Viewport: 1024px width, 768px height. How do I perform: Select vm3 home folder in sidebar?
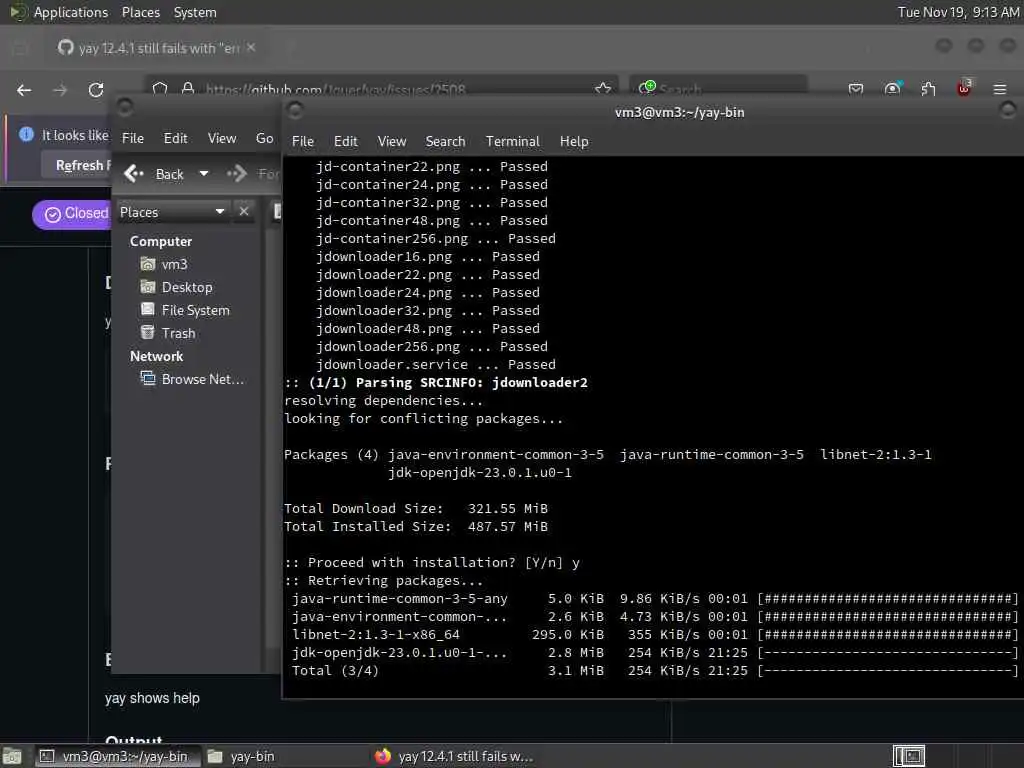click(x=165, y=264)
